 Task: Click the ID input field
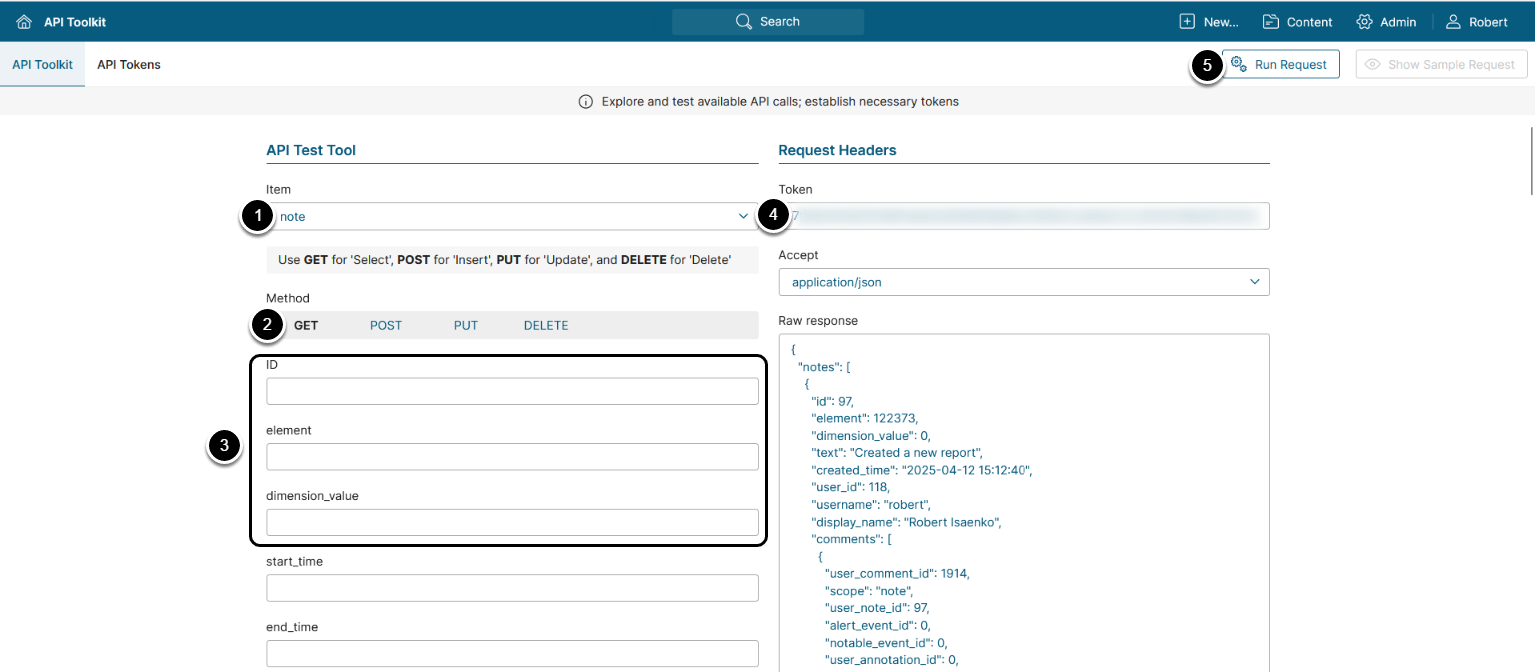(512, 391)
